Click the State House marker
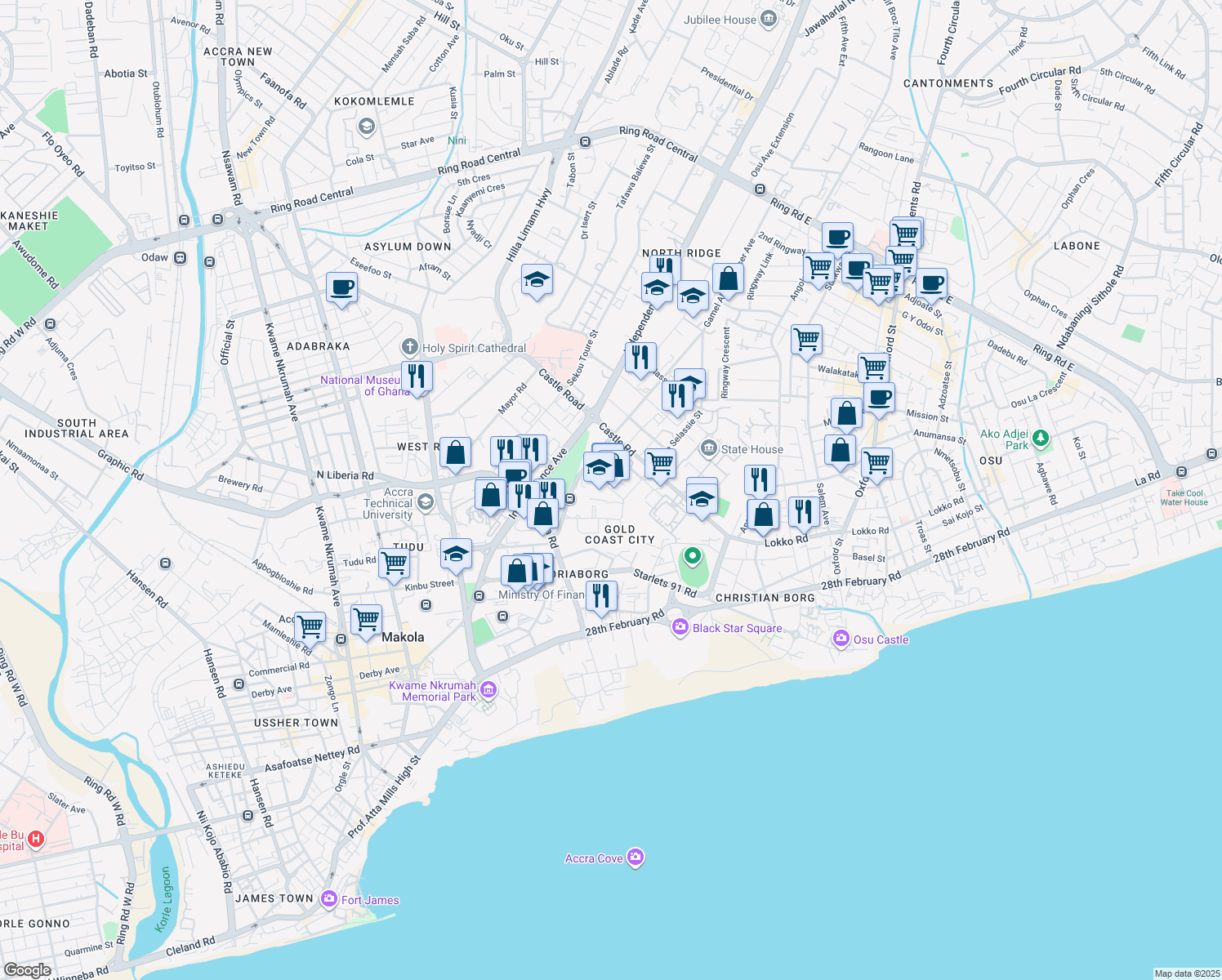The height and width of the screenshot is (980, 1222). [x=709, y=447]
